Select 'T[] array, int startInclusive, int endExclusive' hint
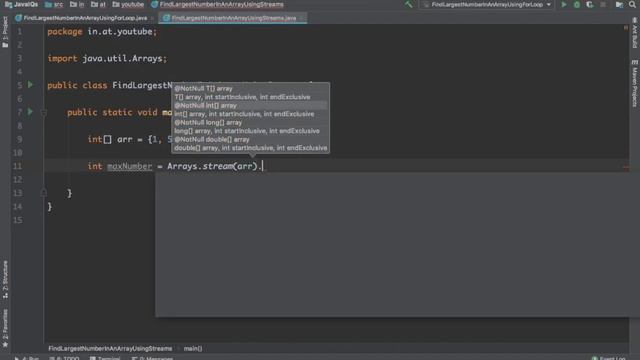The height and width of the screenshot is (360, 640). (x=242, y=97)
